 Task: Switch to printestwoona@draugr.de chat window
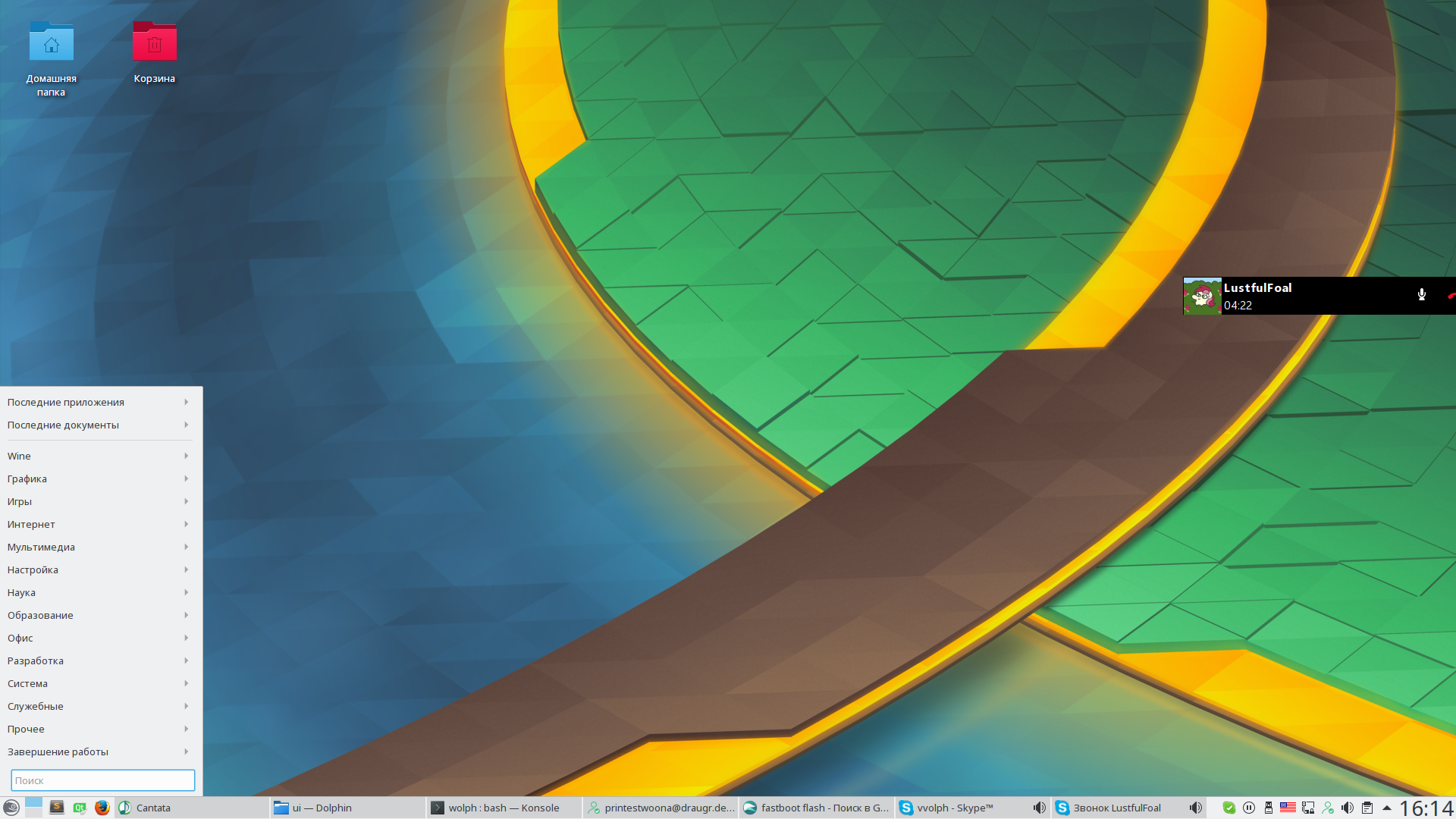[x=661, y=808]
